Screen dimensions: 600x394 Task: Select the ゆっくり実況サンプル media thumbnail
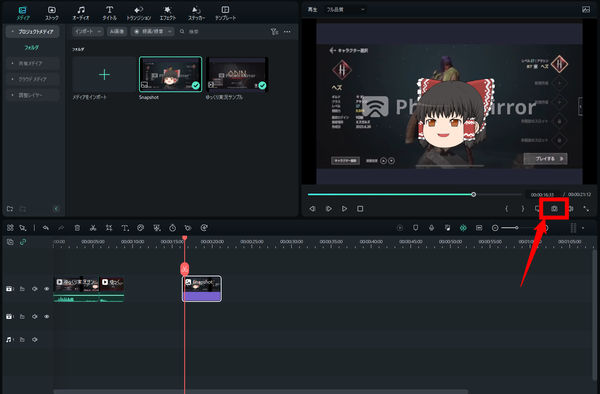pos(237,75)
